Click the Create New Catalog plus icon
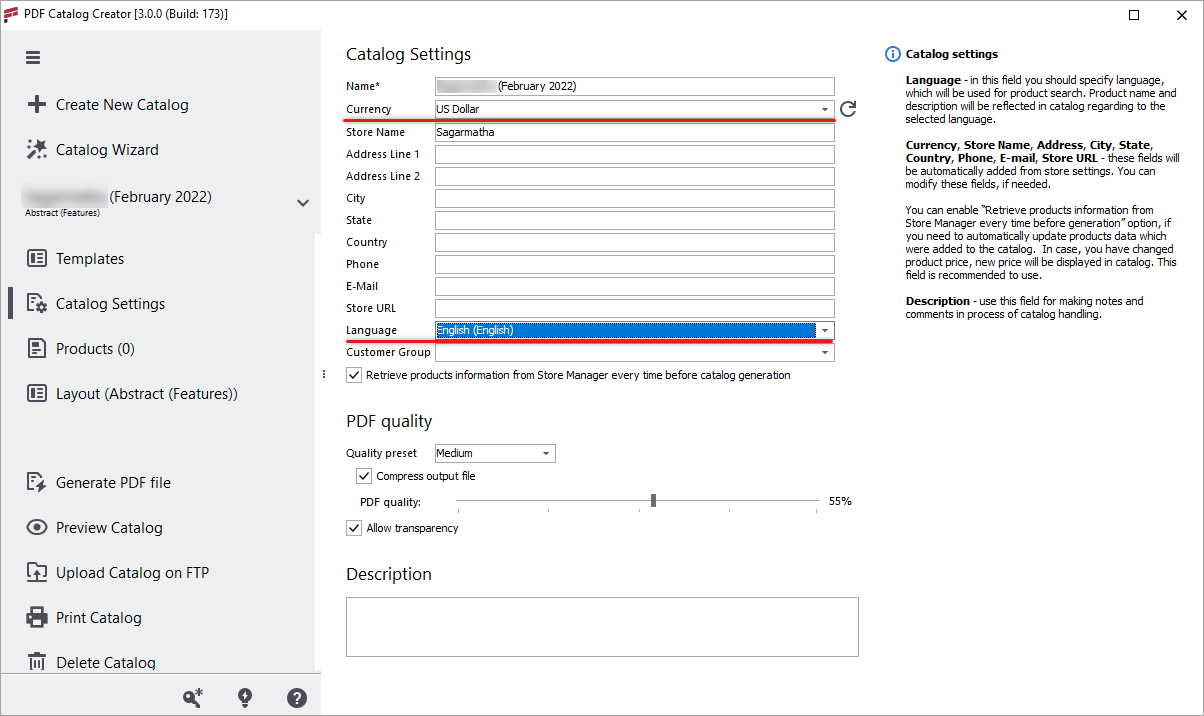1204x716 pixels. [37, 104]
